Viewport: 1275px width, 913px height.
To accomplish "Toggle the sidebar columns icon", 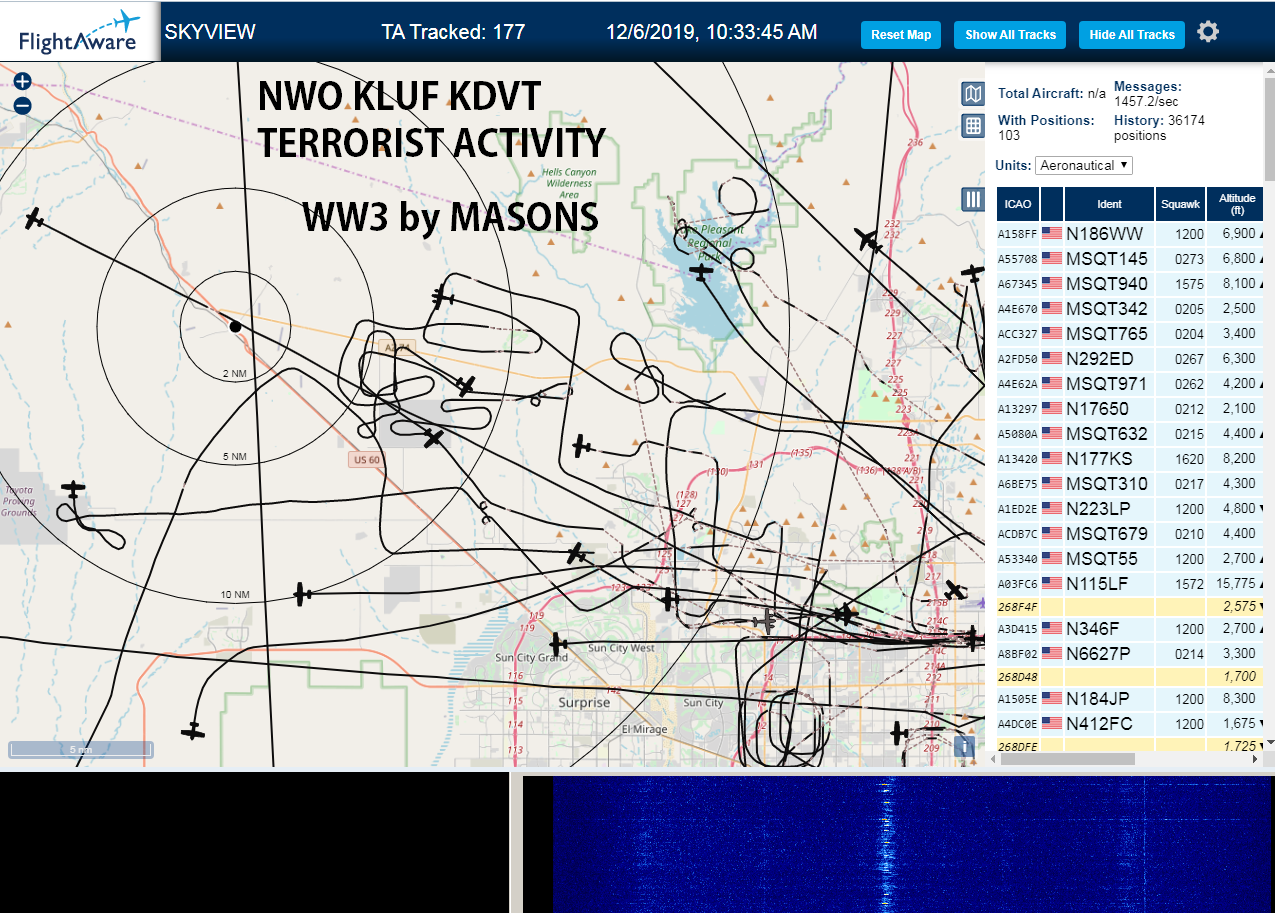I will (x=973, y=199).
